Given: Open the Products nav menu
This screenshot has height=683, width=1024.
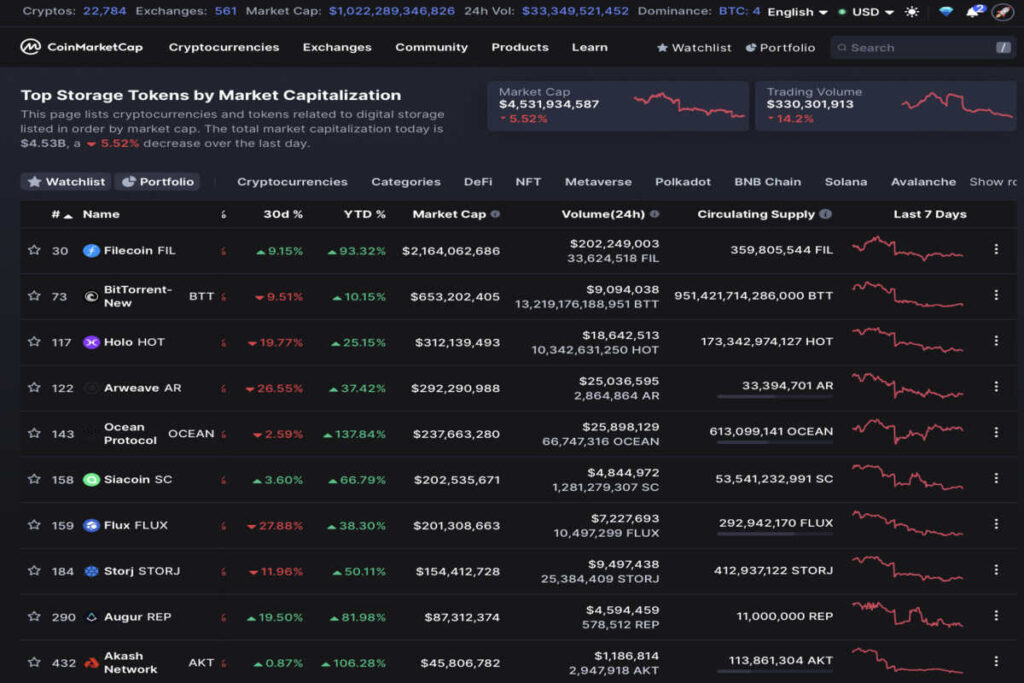Looking at the screenshot, I should tap(520, 47).
